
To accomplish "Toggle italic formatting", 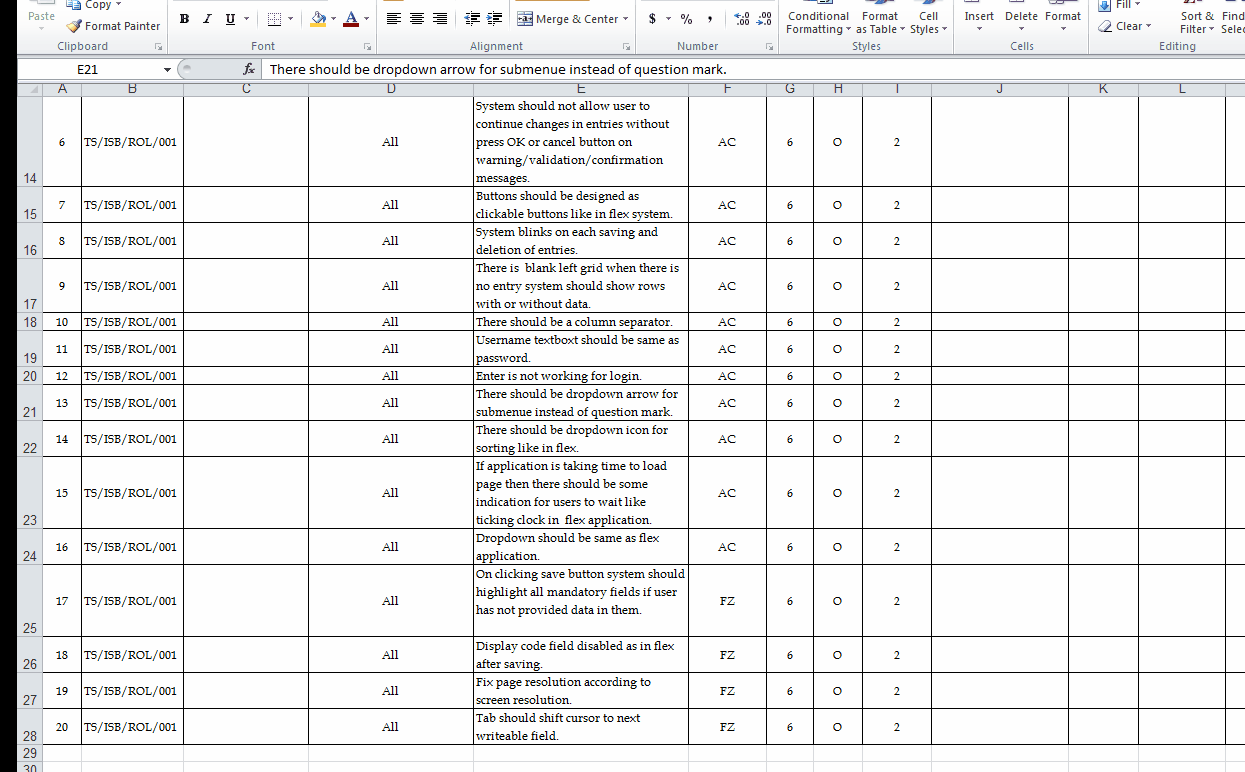I will (x=207, y=19).
